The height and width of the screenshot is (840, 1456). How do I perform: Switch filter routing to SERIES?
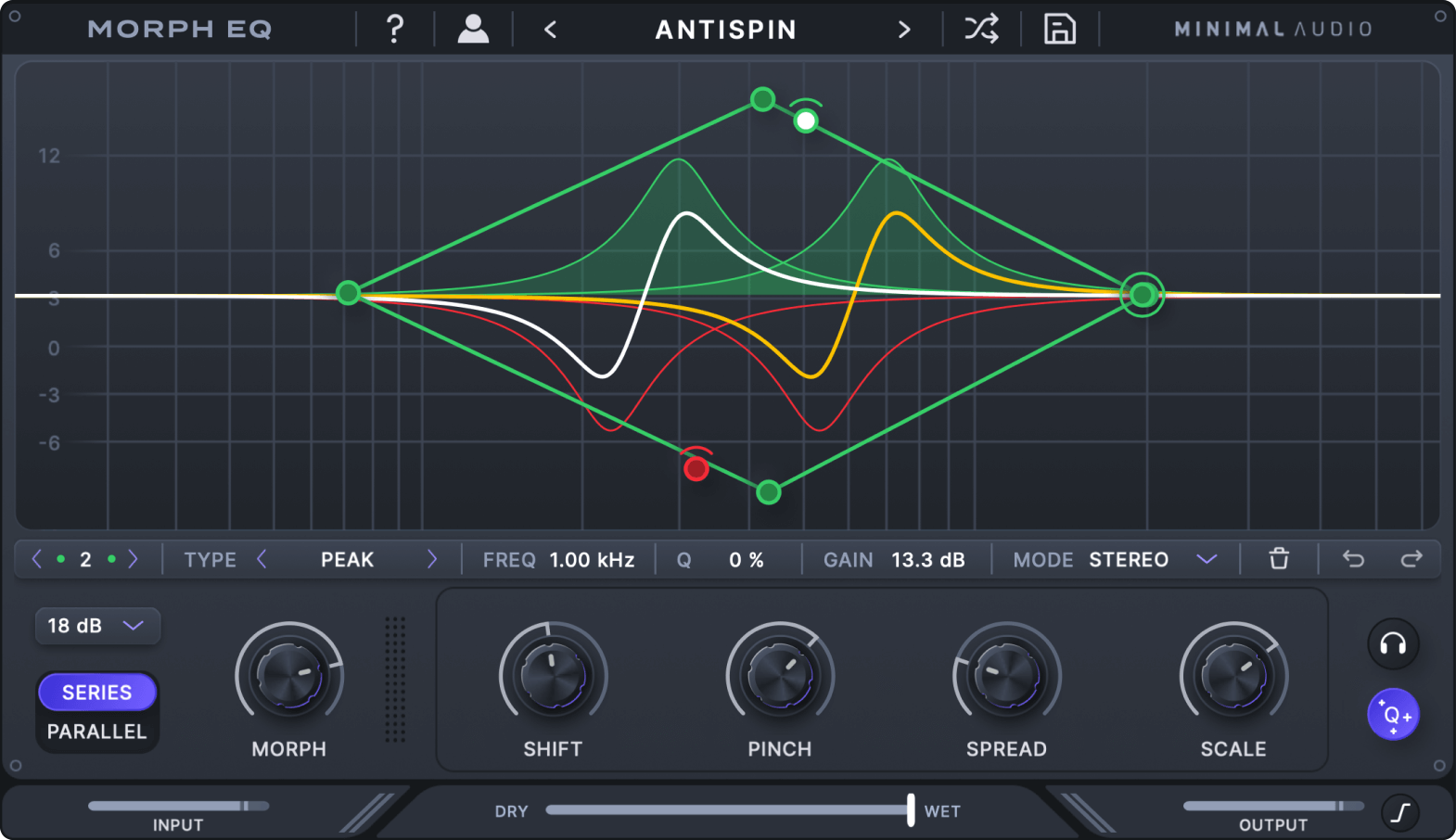(97, 693)
